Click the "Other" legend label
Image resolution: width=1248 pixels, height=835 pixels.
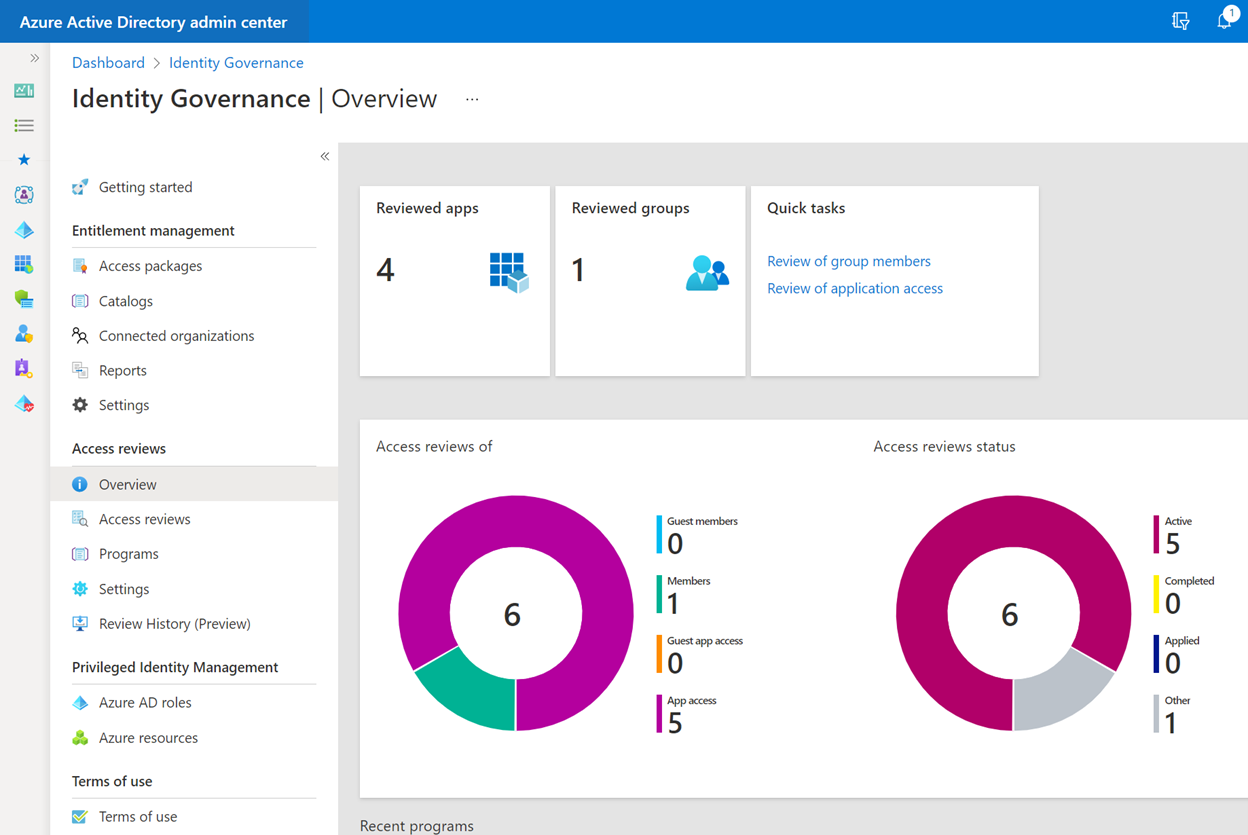(1178, 701)
